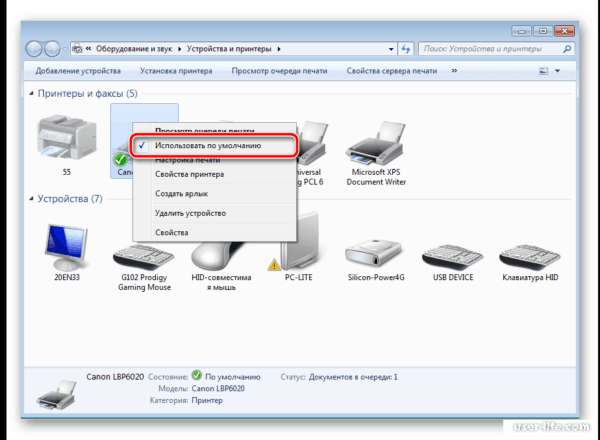Click the 'Установка принтера' toolbar button
Viewport: 600px width, 440px height.
pos(175,71)
